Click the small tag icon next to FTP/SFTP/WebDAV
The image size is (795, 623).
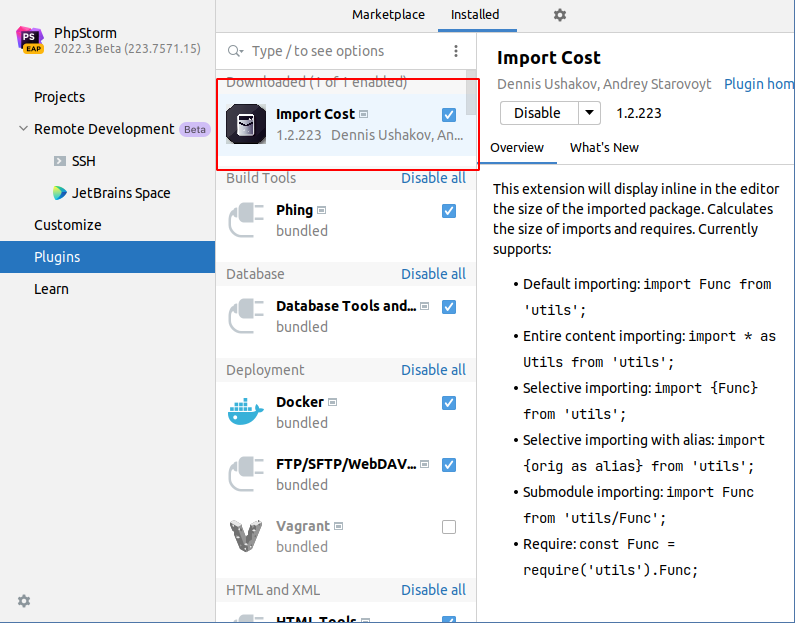pyautogui.click(x=425, y=464)
